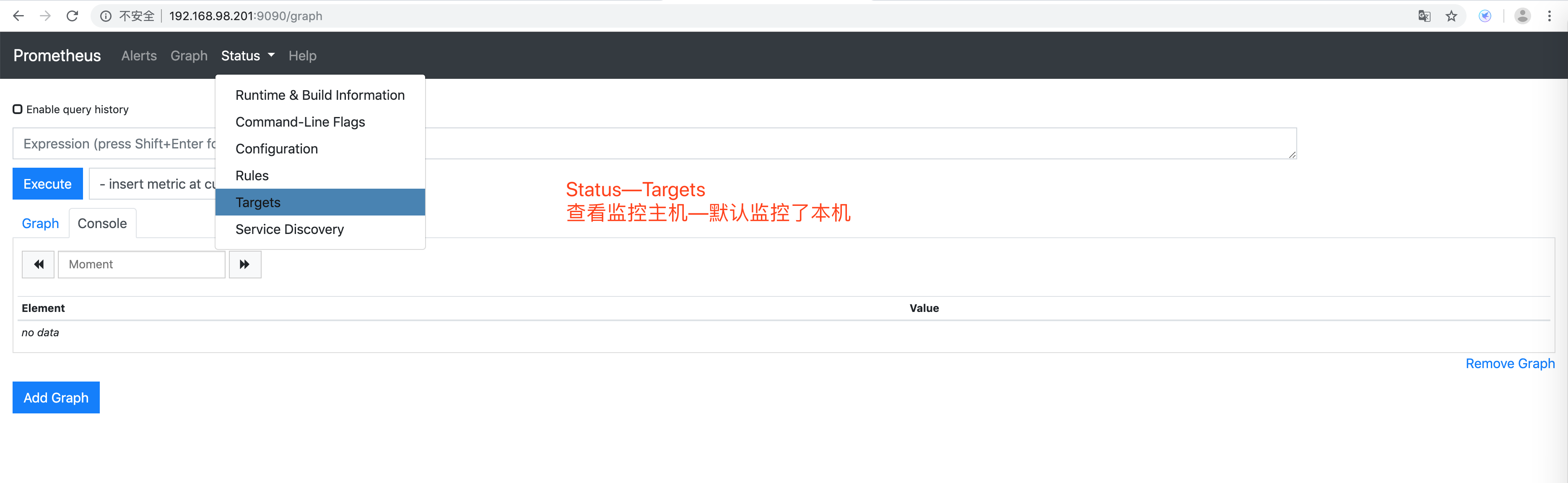Open the Alerts page in navbar
Image resolution: width=1568 pixels, height=483 pixels.
(139, 55)
